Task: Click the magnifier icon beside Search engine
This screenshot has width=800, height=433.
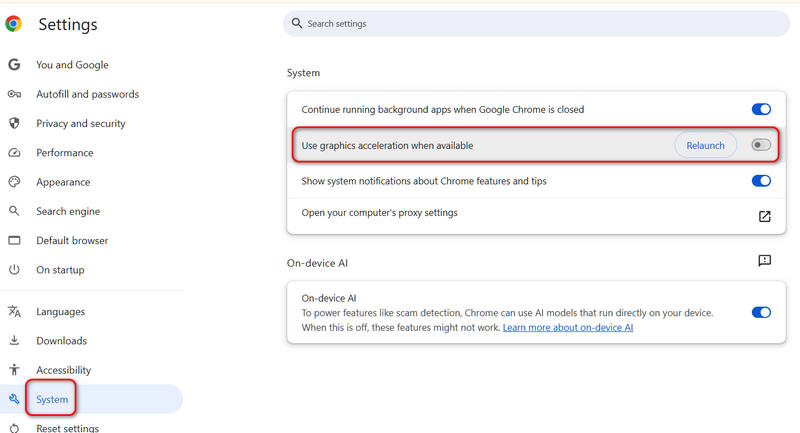Action: pyautogui.click(x=14, y=211)
